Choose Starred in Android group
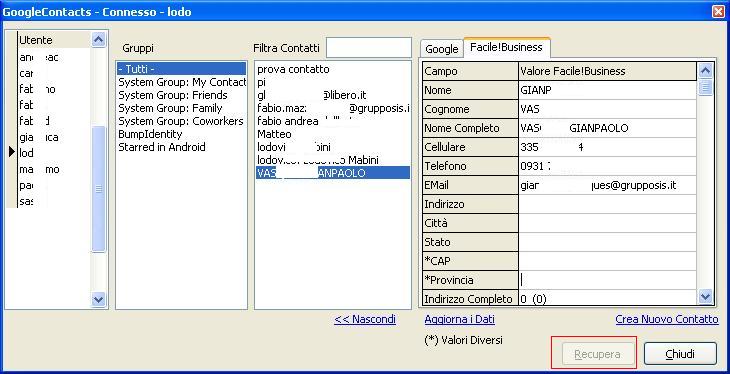This screenshot has width=730, height=374. [x=181, y=147]
